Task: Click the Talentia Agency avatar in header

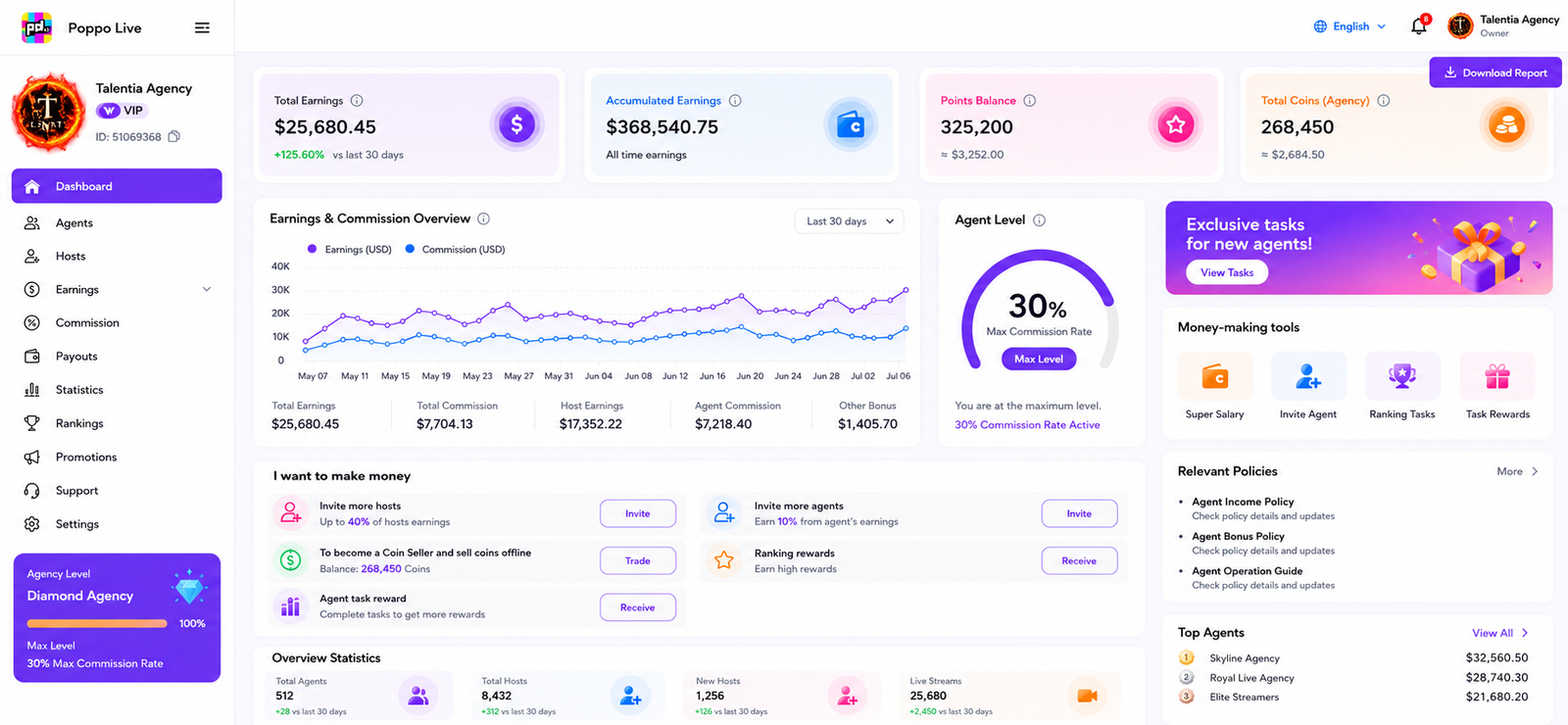Action: pyautogui.click(x=1460, y=26)
